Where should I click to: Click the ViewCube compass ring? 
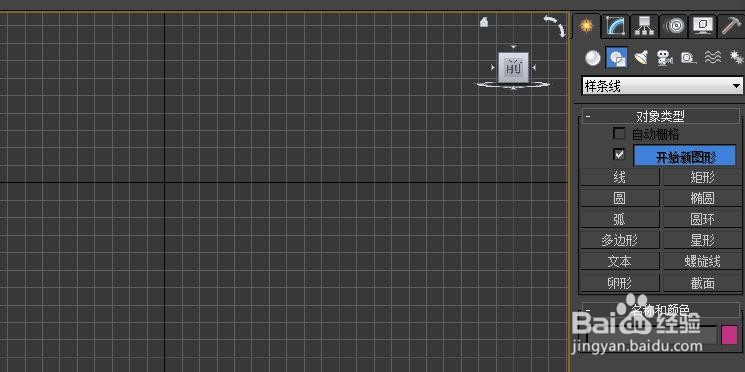[x=513, y=85]
